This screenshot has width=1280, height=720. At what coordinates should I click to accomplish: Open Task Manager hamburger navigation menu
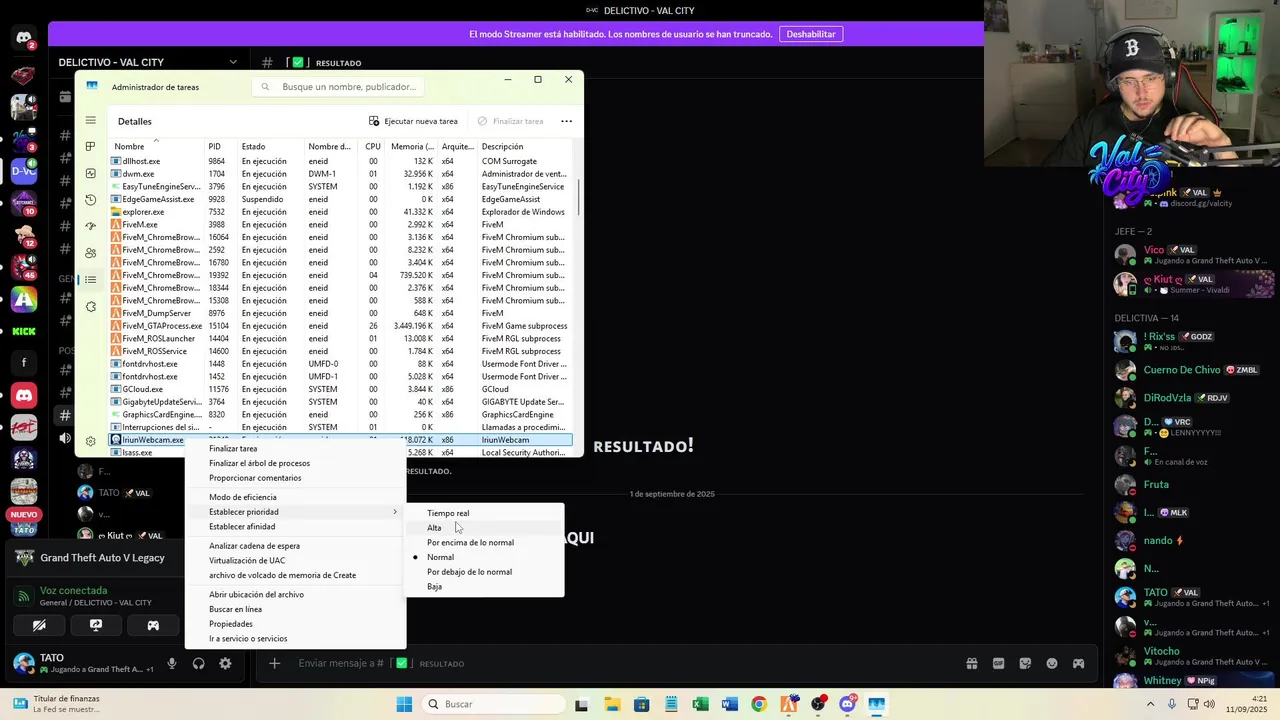pos(90,121)
